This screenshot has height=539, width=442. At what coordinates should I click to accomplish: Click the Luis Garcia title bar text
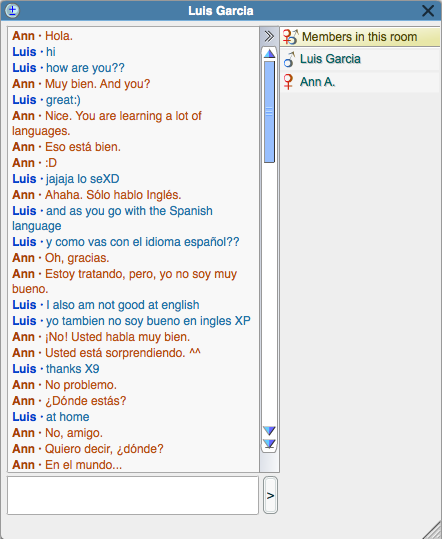point(221,11)
